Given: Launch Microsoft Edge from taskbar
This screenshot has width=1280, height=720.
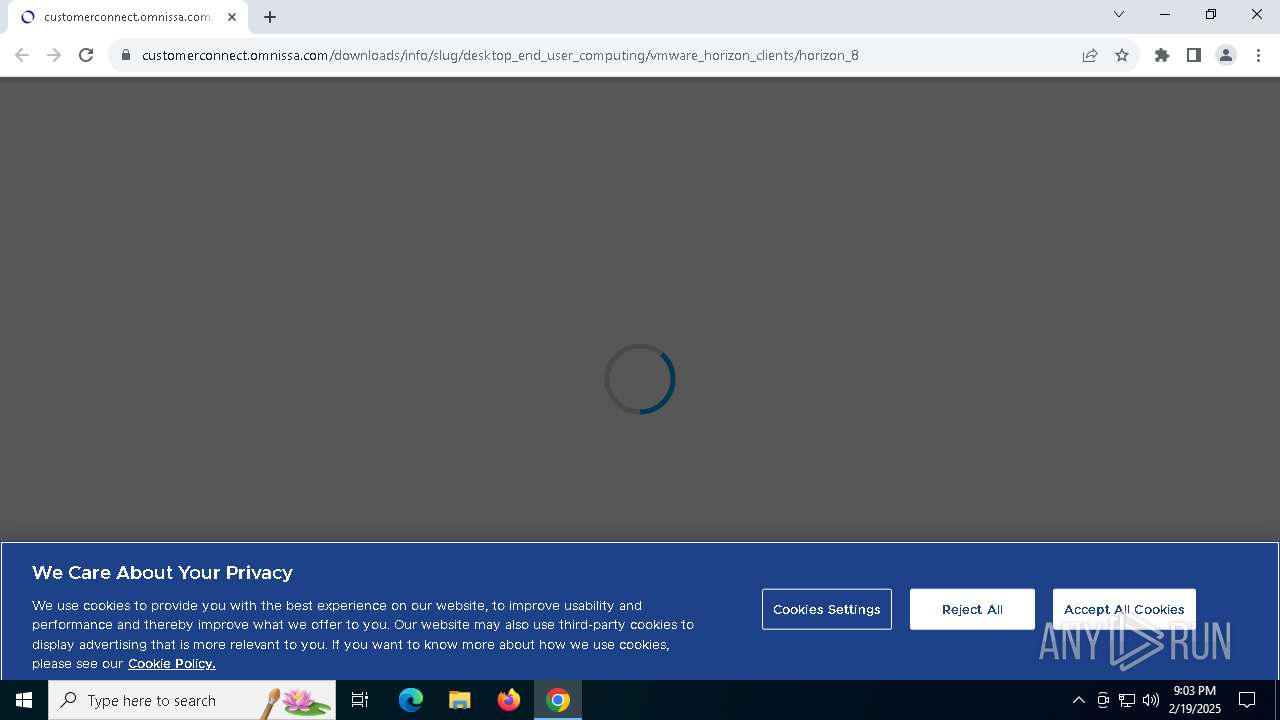Looking at the screenshot, I should [411, 700].
